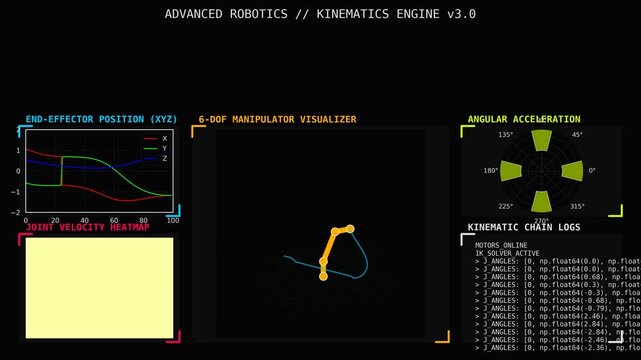Viewport: 641px width, 360px height.
Task: Click the end-effector joint at the arm tip
Action: pyautogui.click(x=350, y=229)
